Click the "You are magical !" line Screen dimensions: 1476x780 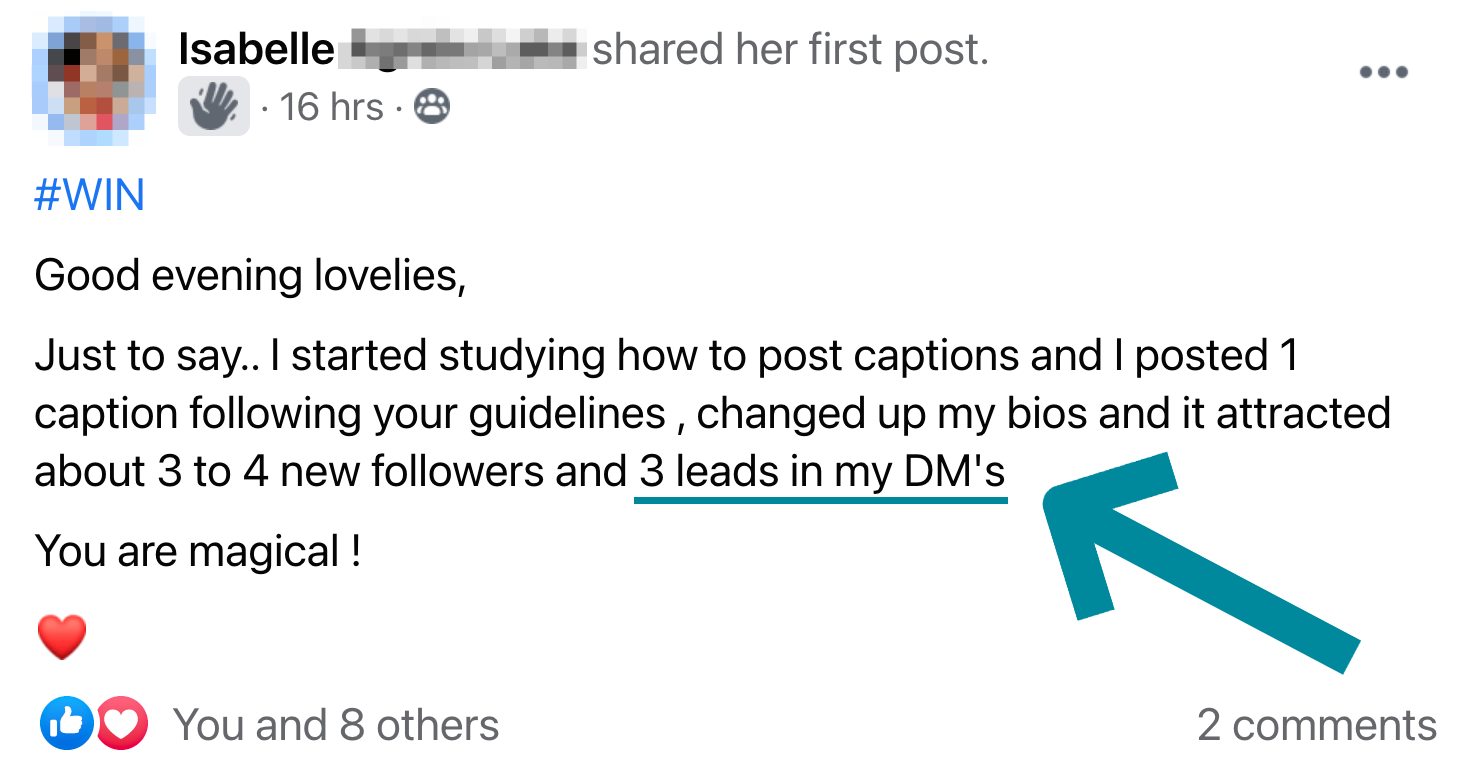click(x=198, y=551)
